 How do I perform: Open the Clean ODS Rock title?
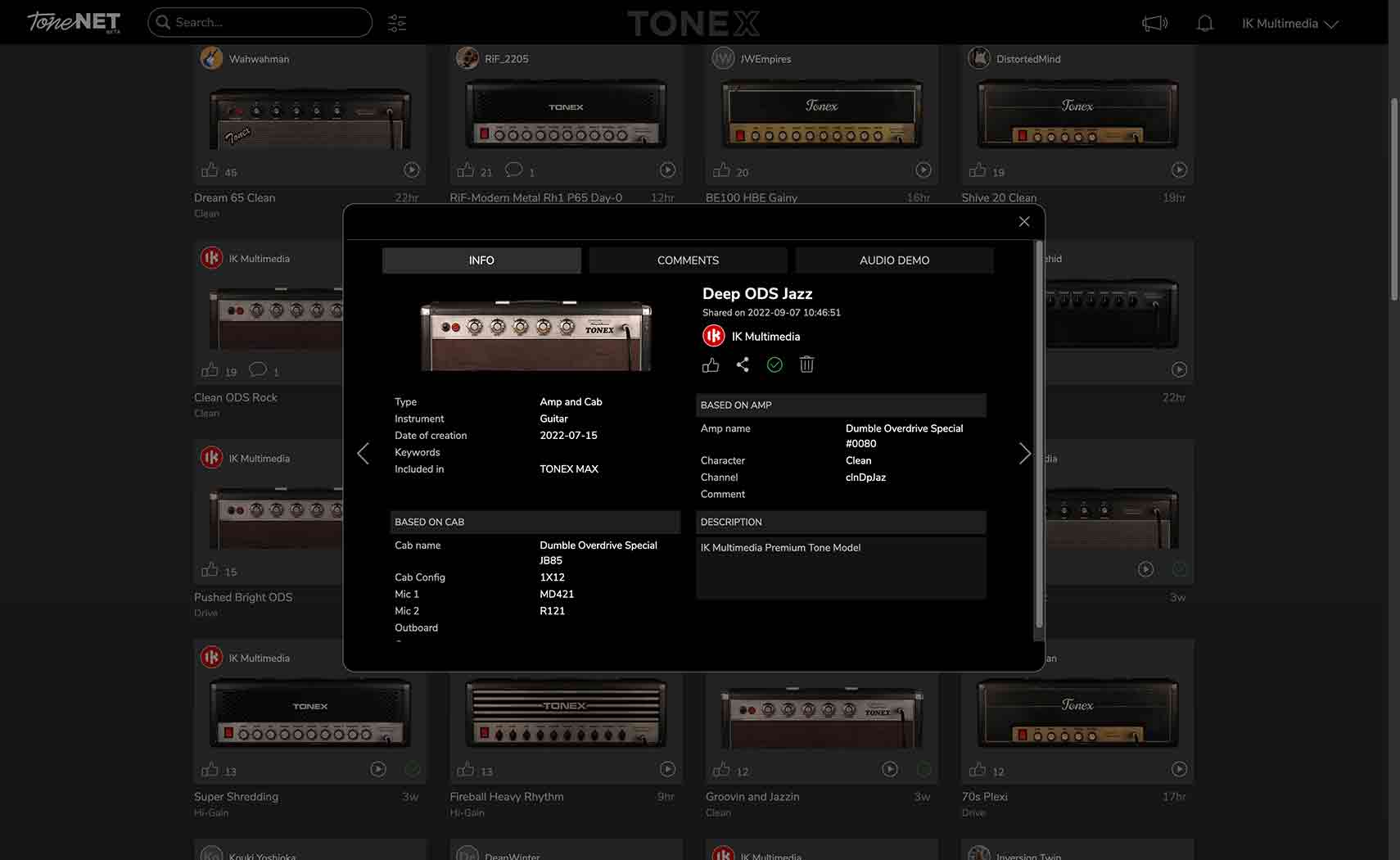pyautogui.click(x=236, y=397)
